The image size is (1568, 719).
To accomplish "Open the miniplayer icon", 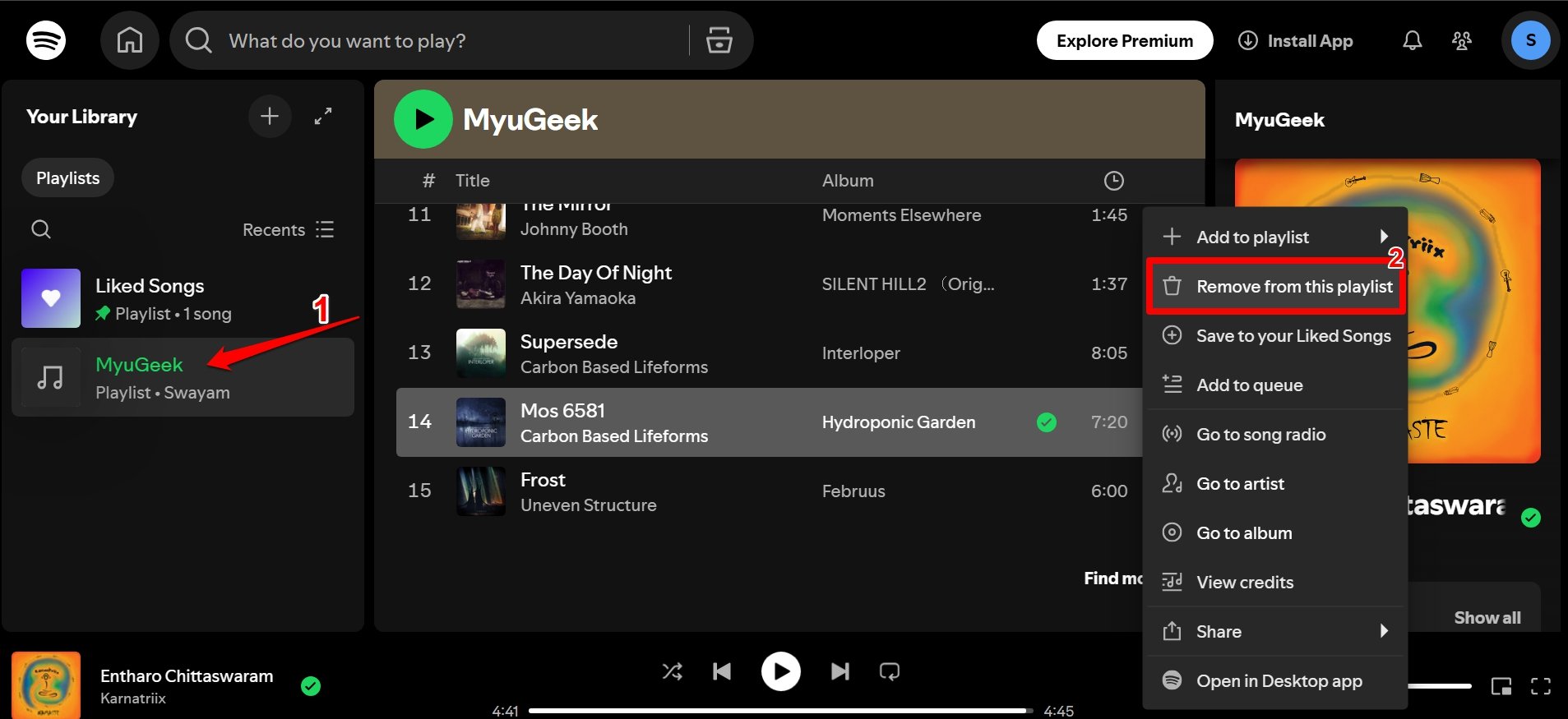I will (1501, 686).
